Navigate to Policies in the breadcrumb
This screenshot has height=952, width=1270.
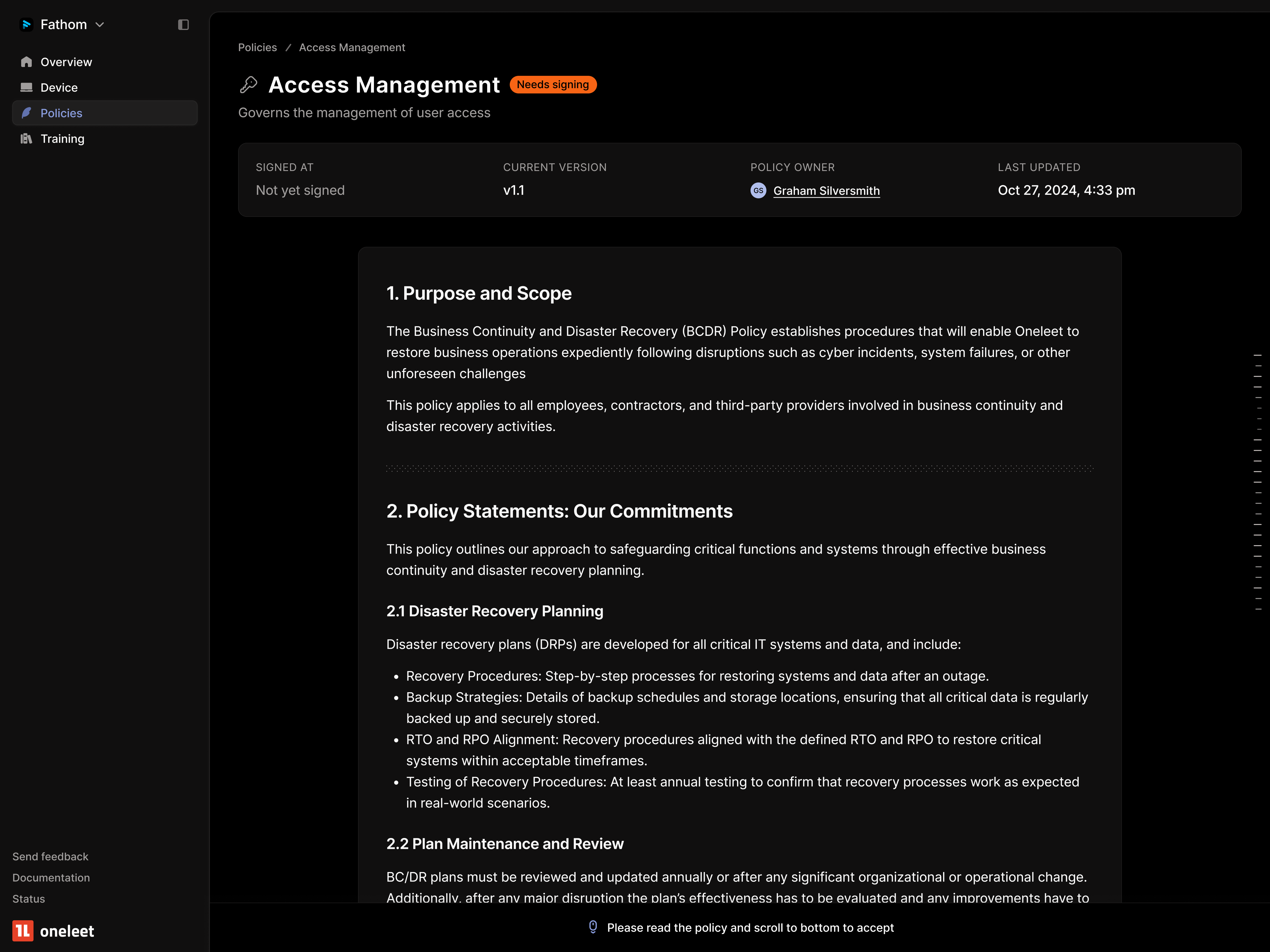(x=257, y=47)
